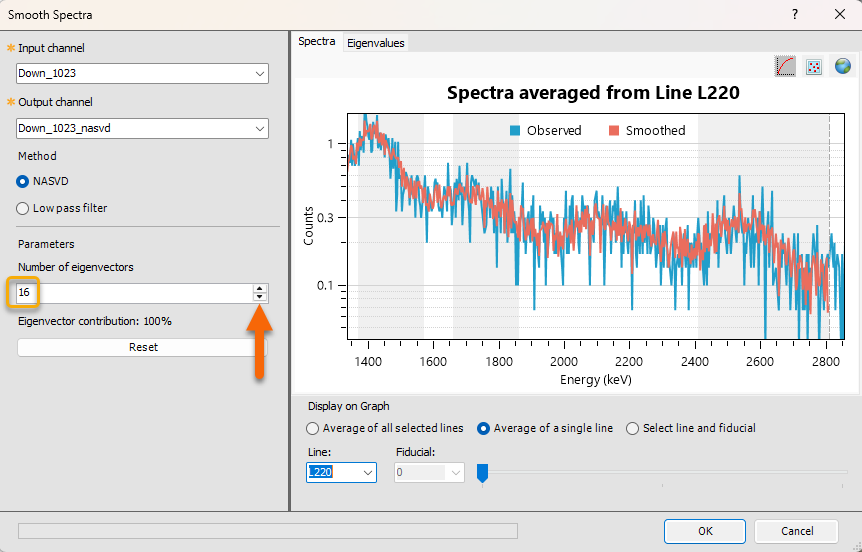862x552 pixels.
Task: Click the red curve graph icon
Action: [x=786, y=66]
